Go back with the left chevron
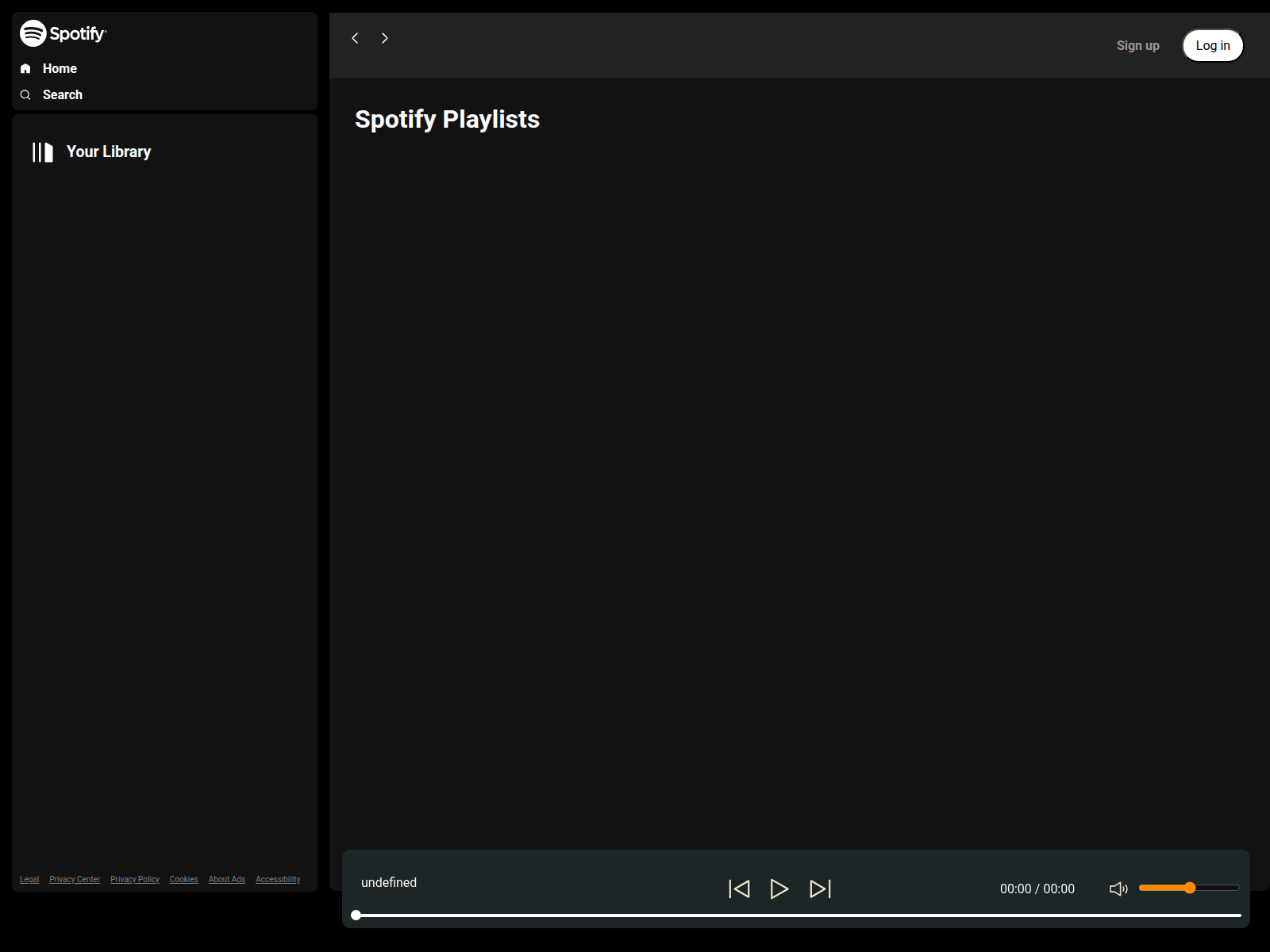 [x=356, y=38]
